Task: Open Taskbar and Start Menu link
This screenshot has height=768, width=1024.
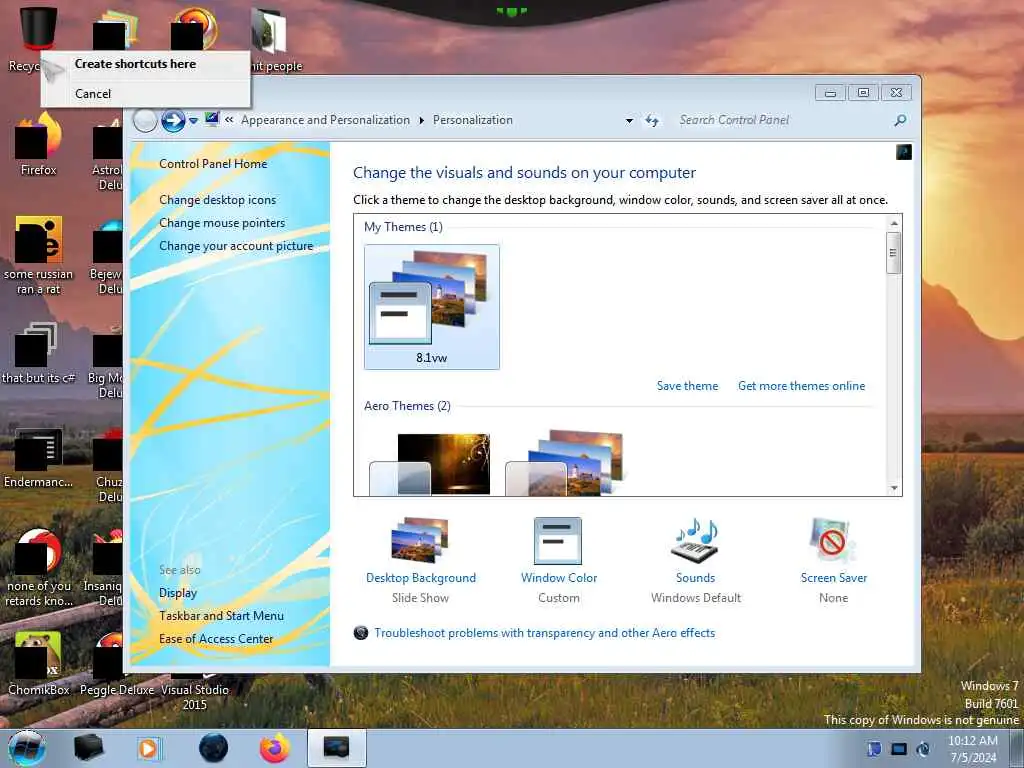Action: click(x=221, y=616)
